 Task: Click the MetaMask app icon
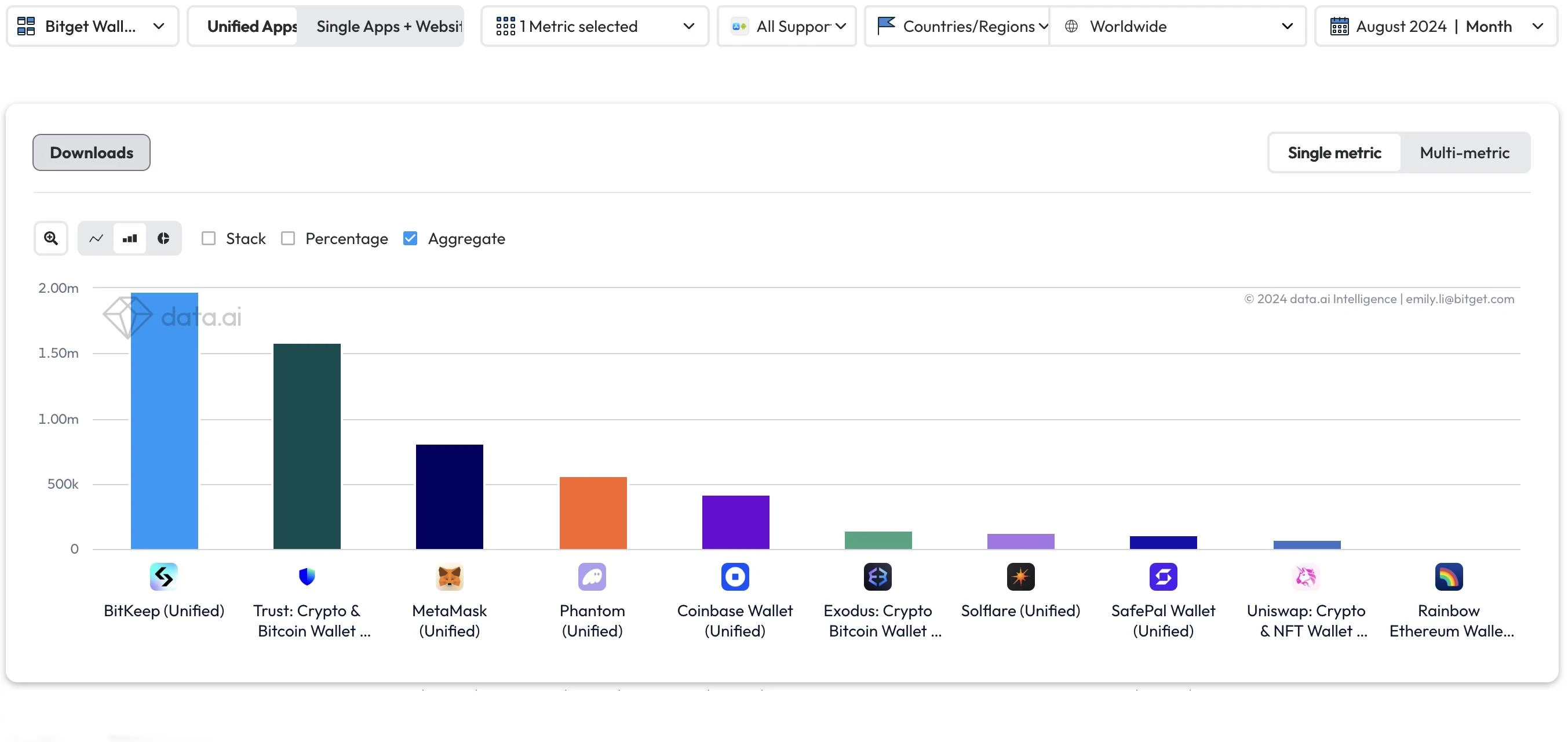[449, 576]
